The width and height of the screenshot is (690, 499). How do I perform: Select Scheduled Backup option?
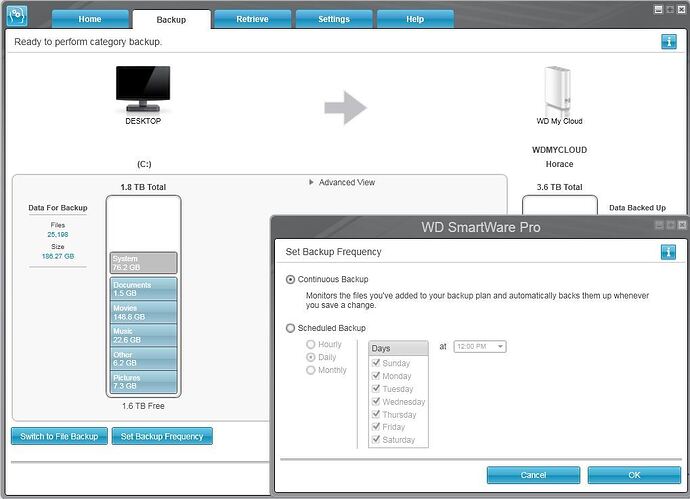pyautogui.click(x=290, y=328)
